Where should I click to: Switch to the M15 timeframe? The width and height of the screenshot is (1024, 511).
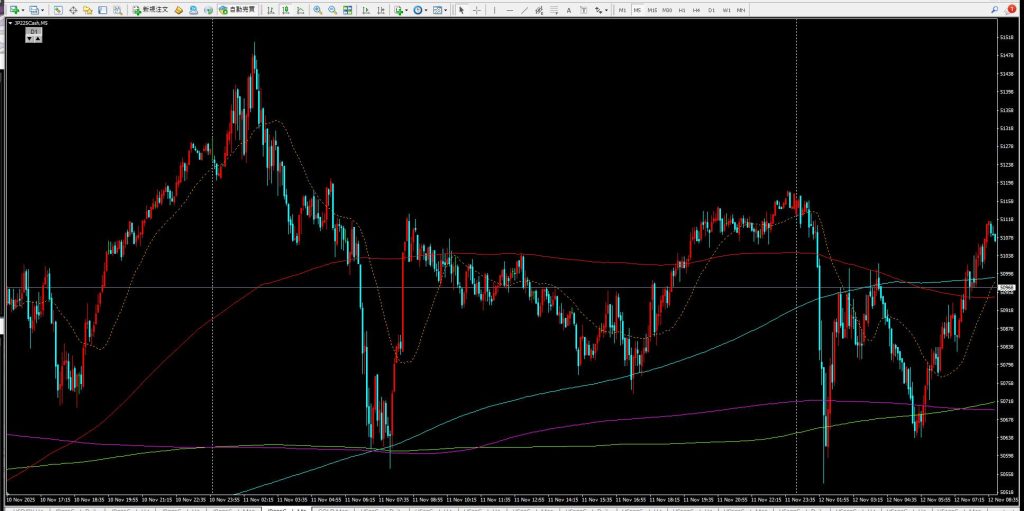tap(651, 10)
